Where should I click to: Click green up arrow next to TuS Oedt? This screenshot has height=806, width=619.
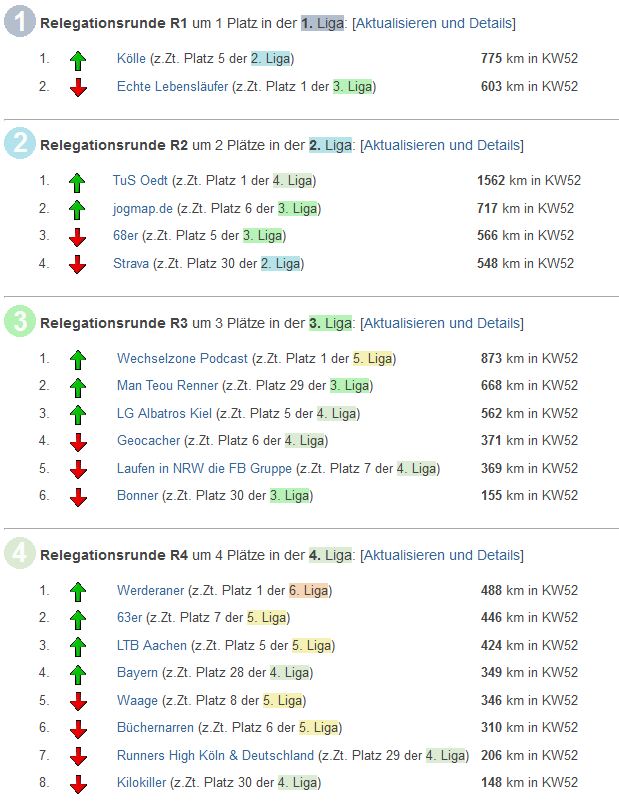coord(78,182)
